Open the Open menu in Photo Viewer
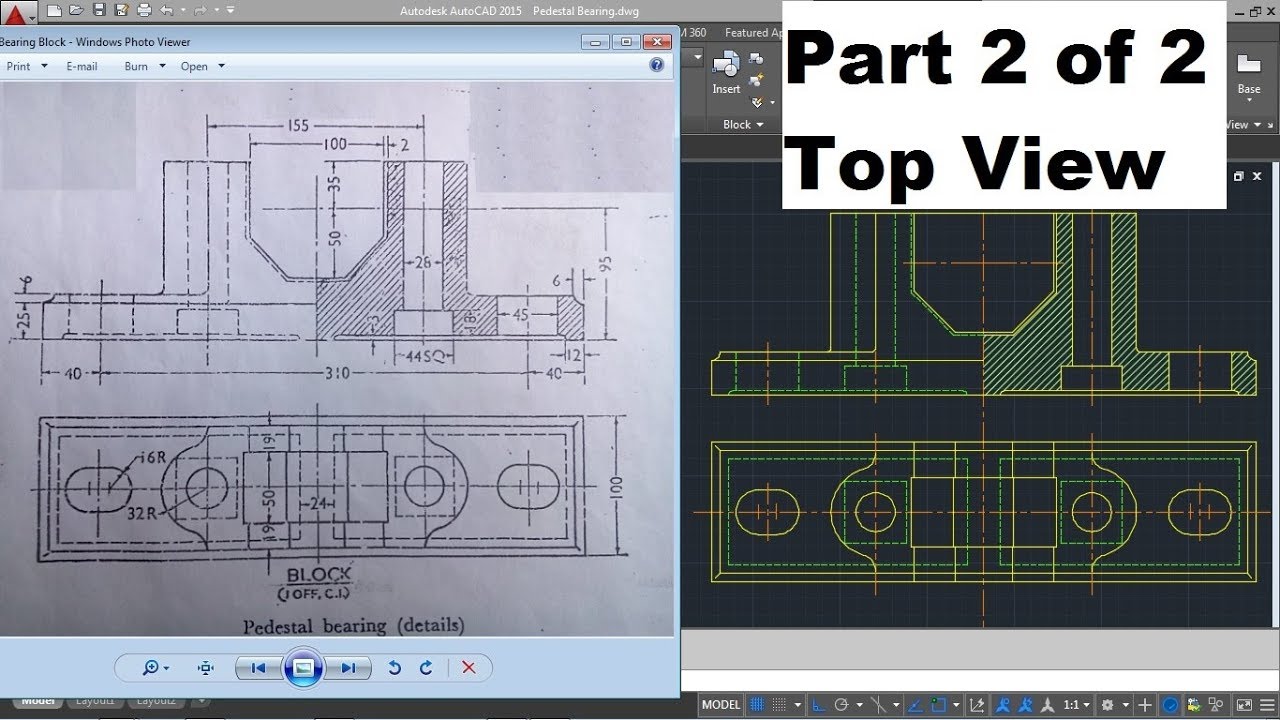 point(202,66)
